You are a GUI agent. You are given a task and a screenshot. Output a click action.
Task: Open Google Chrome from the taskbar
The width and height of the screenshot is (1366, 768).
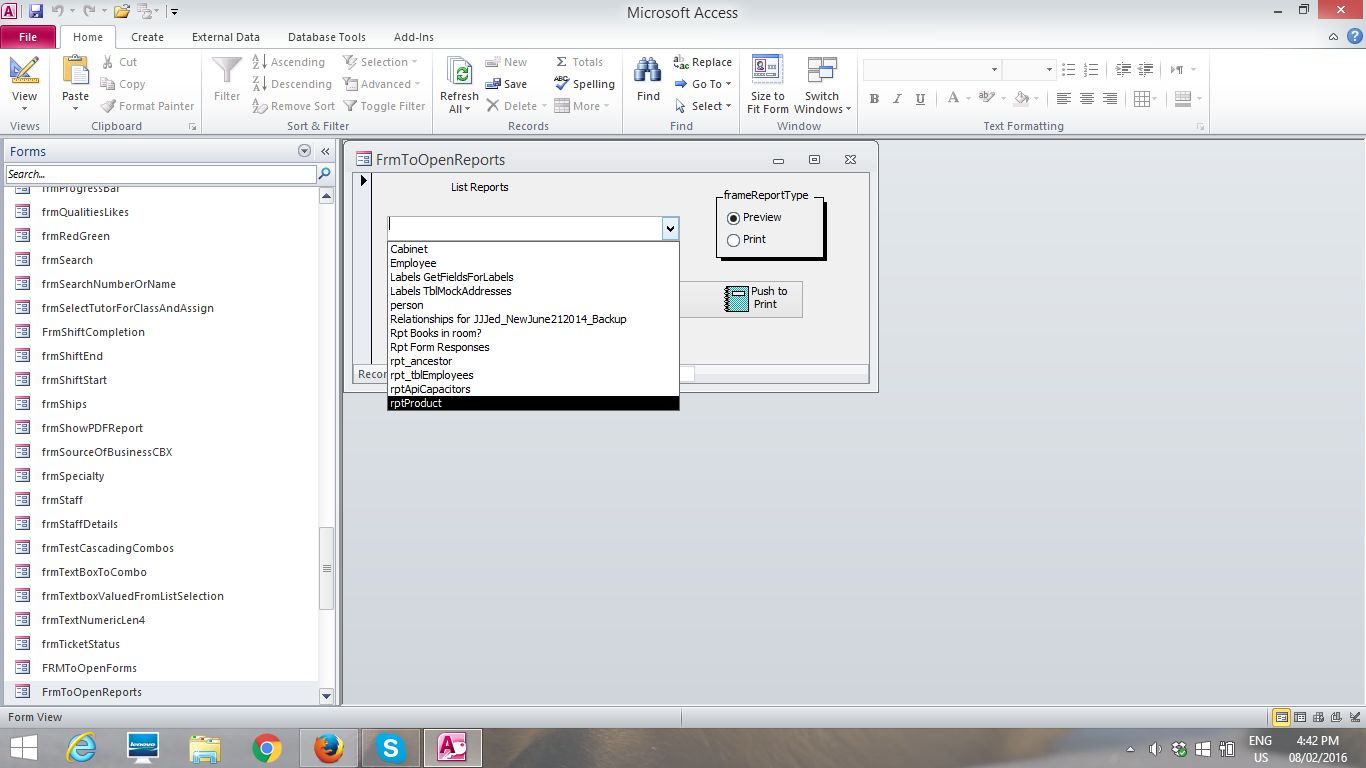pos(267,747)
